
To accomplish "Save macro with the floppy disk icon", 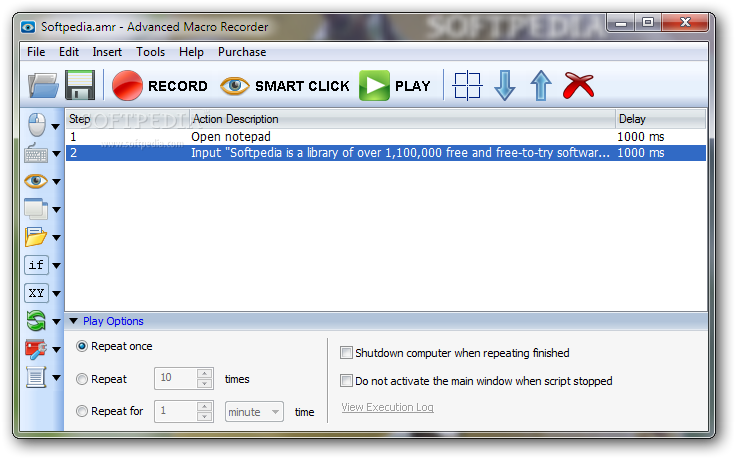I will coord(80,85).
